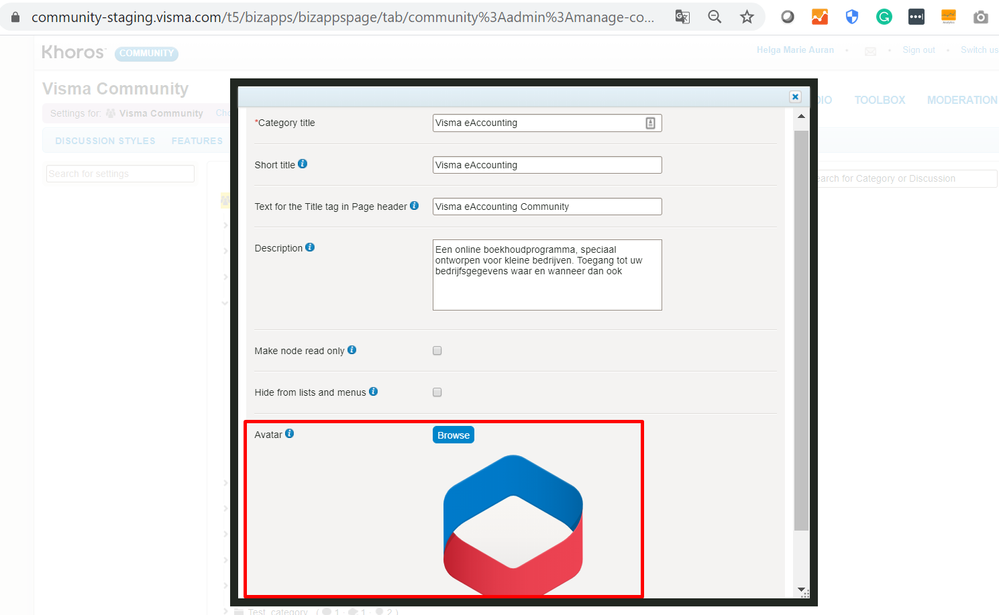Open the gray circle browser extension
The image size is (999, 615).
(787, 17)
